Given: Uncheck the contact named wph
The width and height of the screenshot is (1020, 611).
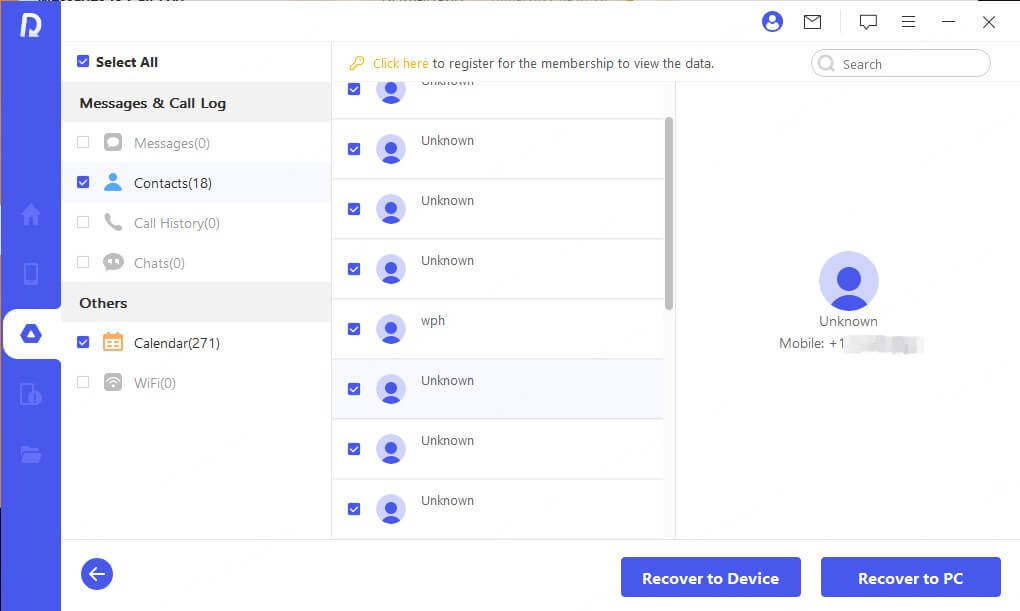Looking at the screenshot, I should point(353,328).
